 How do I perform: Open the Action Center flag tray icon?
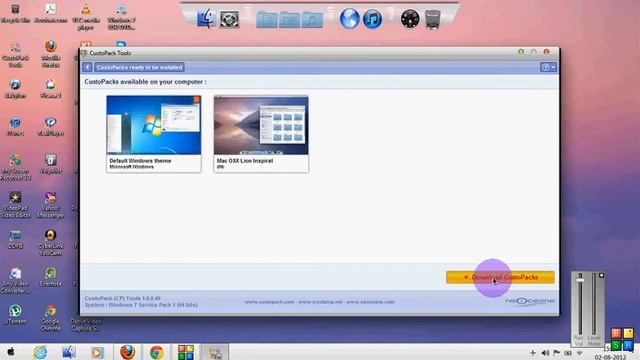pyautogui.click(x=556, y=353)
